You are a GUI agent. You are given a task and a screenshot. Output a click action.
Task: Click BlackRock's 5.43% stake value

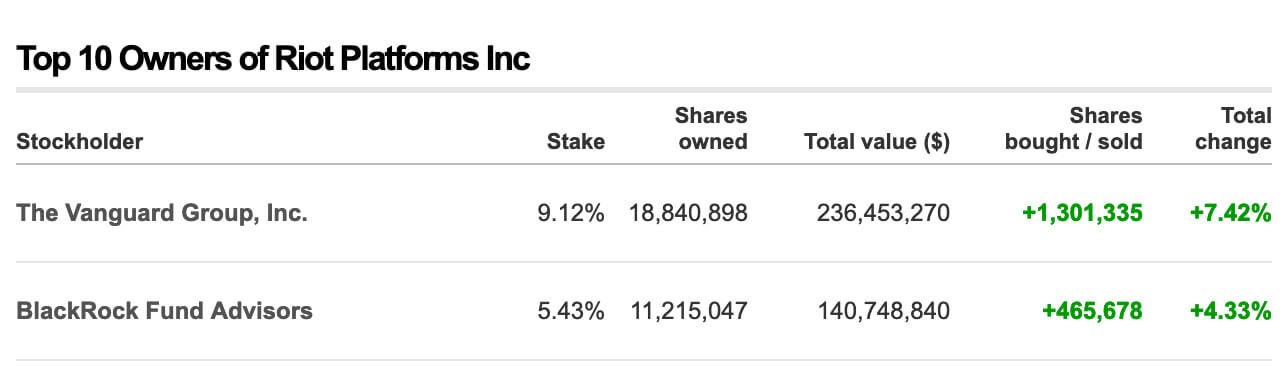571,311
